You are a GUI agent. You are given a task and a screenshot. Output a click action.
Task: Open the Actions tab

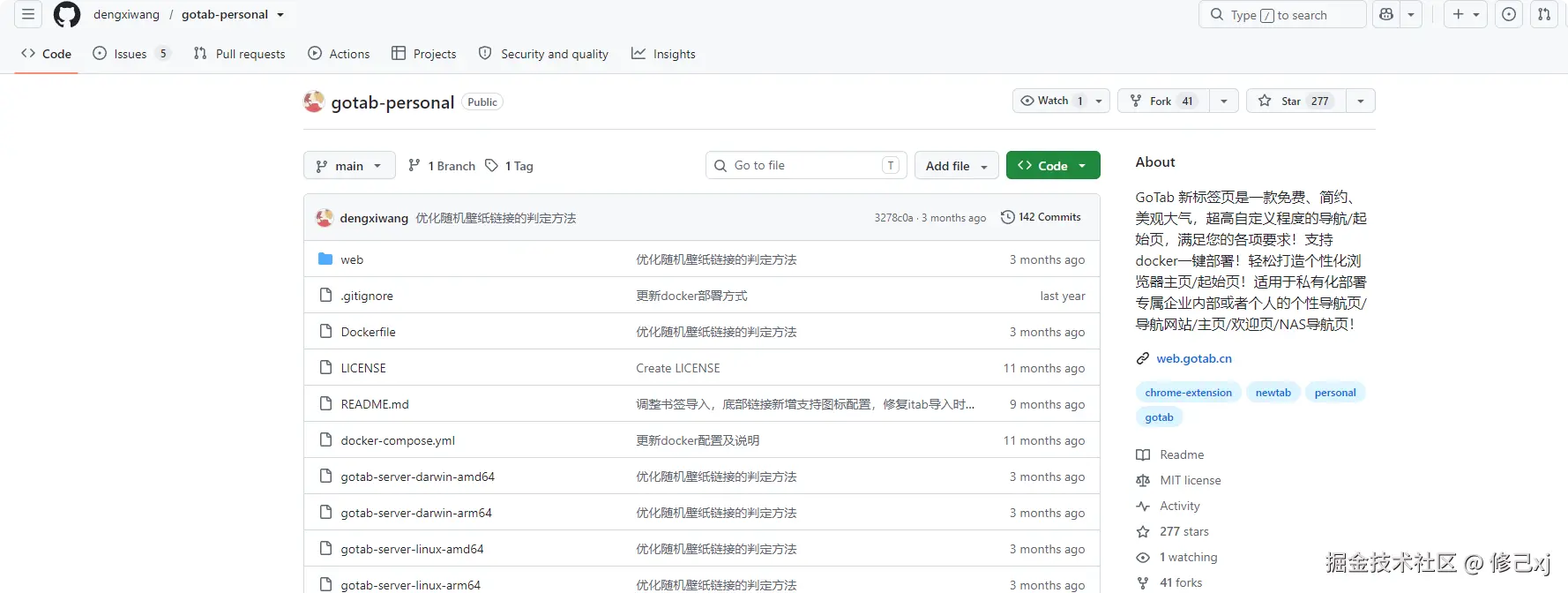pyautogui.click(x=339, y=54)
